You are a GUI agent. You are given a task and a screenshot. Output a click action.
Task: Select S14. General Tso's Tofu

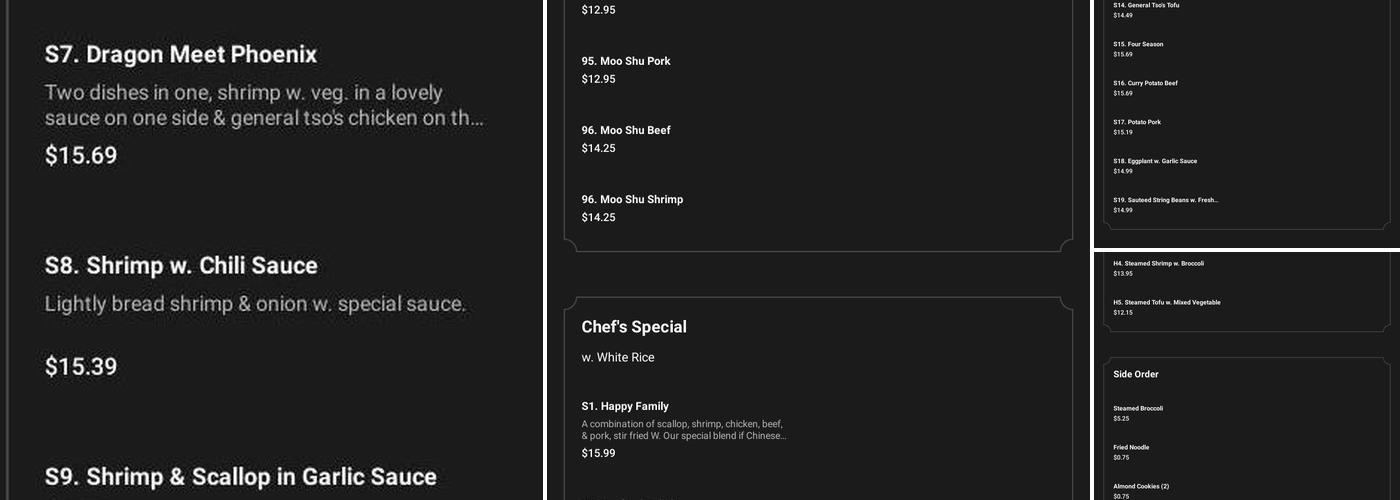1146,5
